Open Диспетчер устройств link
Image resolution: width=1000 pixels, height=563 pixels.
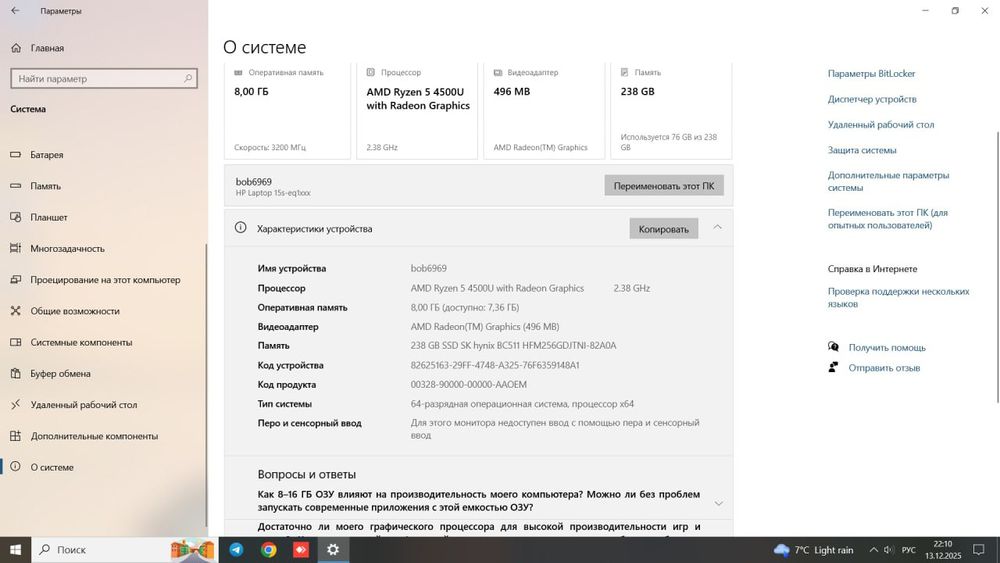click(872, 99)
